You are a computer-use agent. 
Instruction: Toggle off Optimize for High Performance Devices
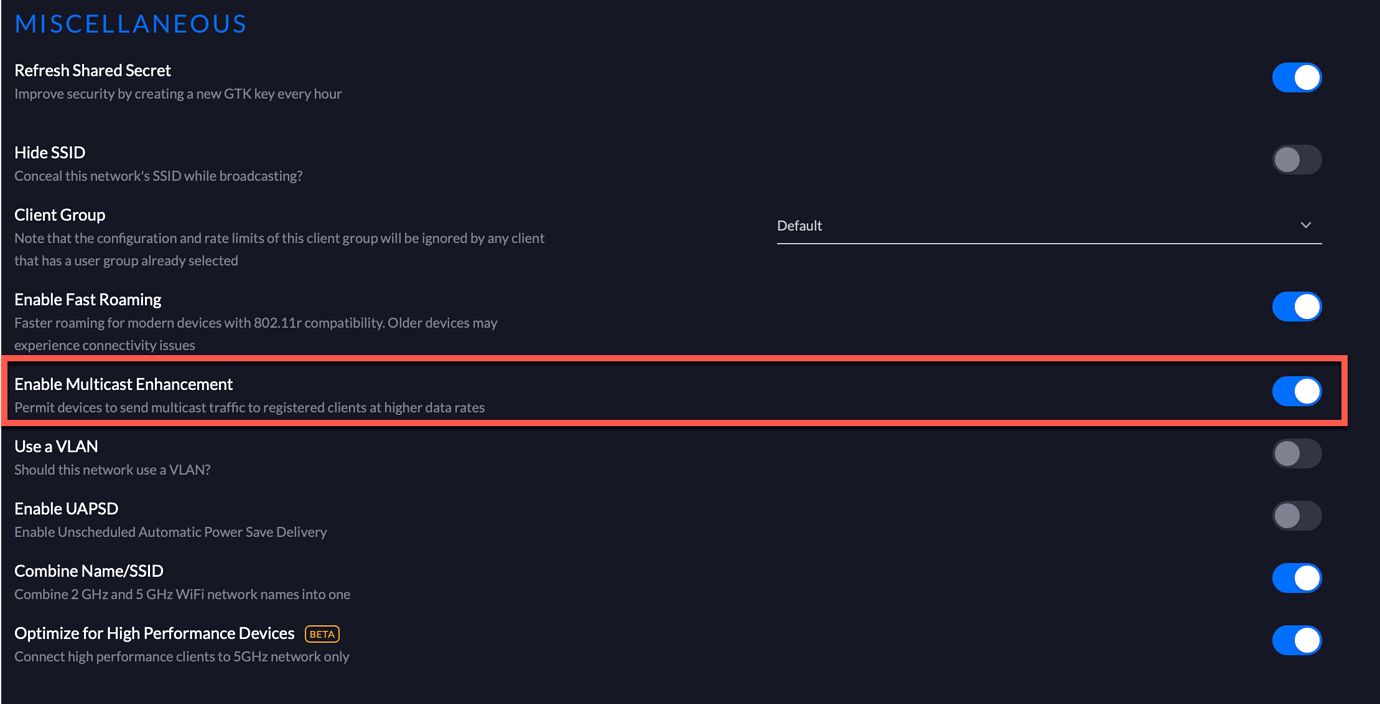pos(1297,640)
